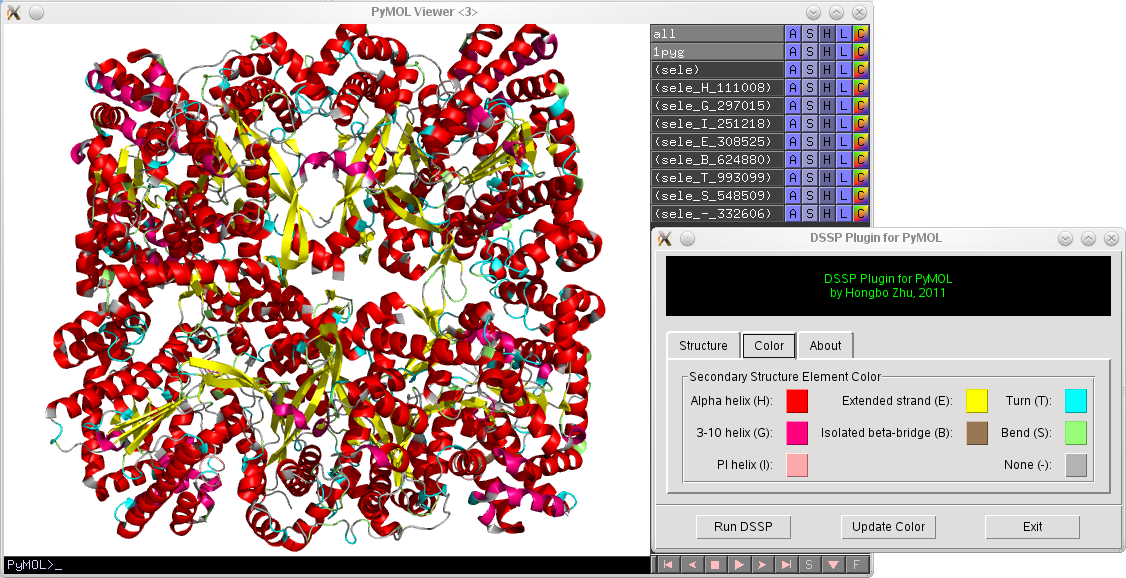The width and height of the screenshot is (1126, 578).
Task: Toggle the (sele) selection entry
Action: (715, 70)
